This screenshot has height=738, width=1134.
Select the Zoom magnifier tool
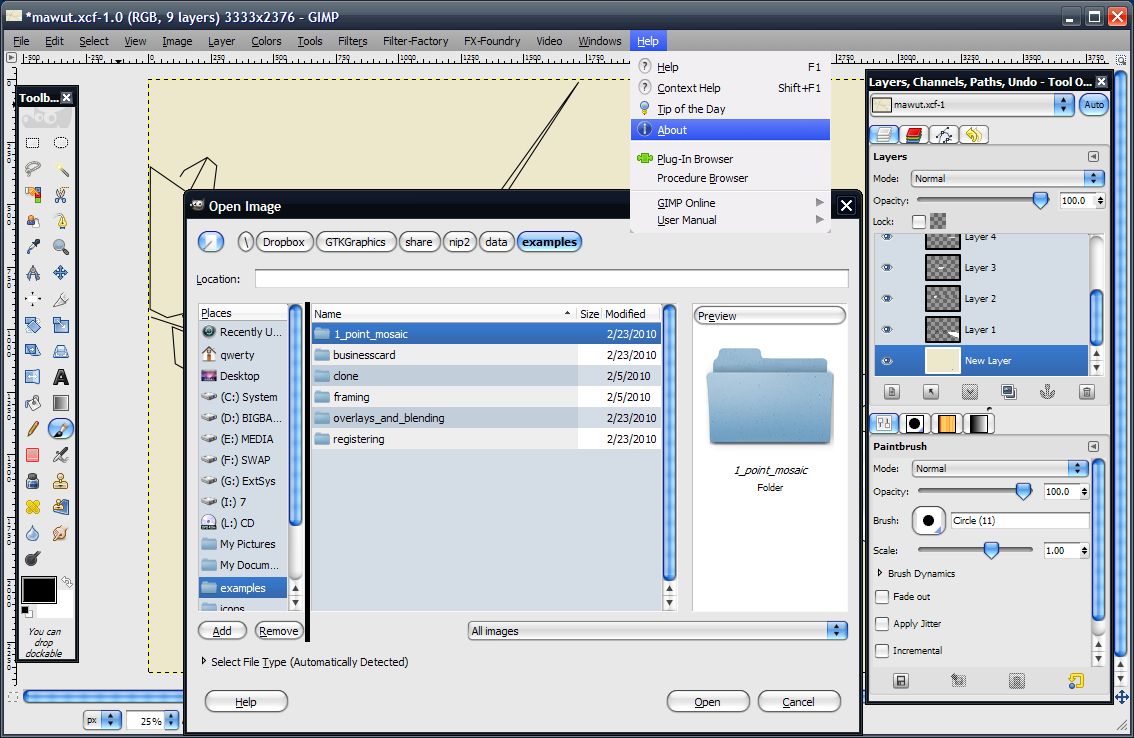pos(61,247)
